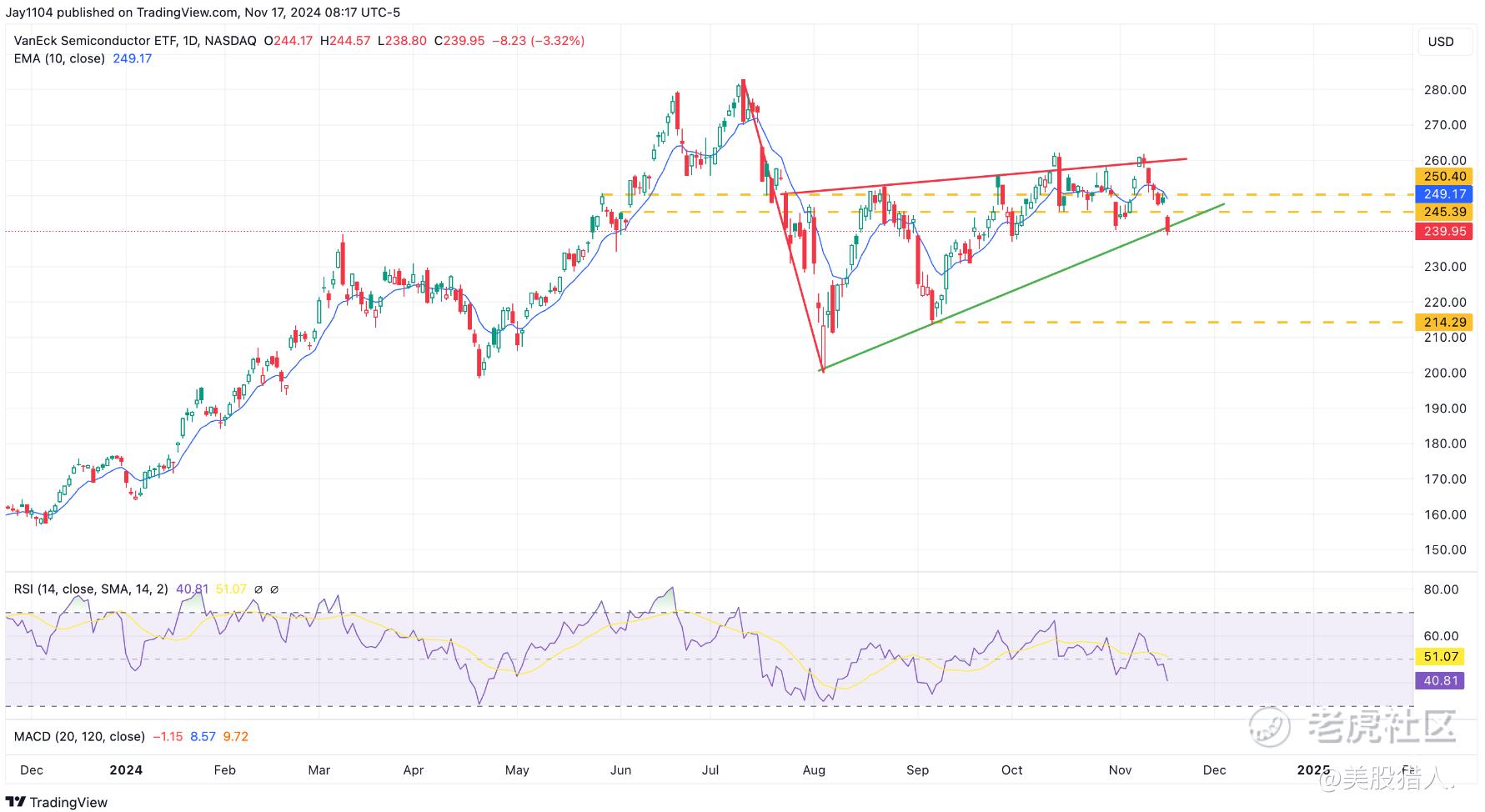Image resolution: width=1485 pixels, height=812 pixels.
Task: Click the 'MACD (20, 120, close)' legend
Action: click(x=79, y=737)
